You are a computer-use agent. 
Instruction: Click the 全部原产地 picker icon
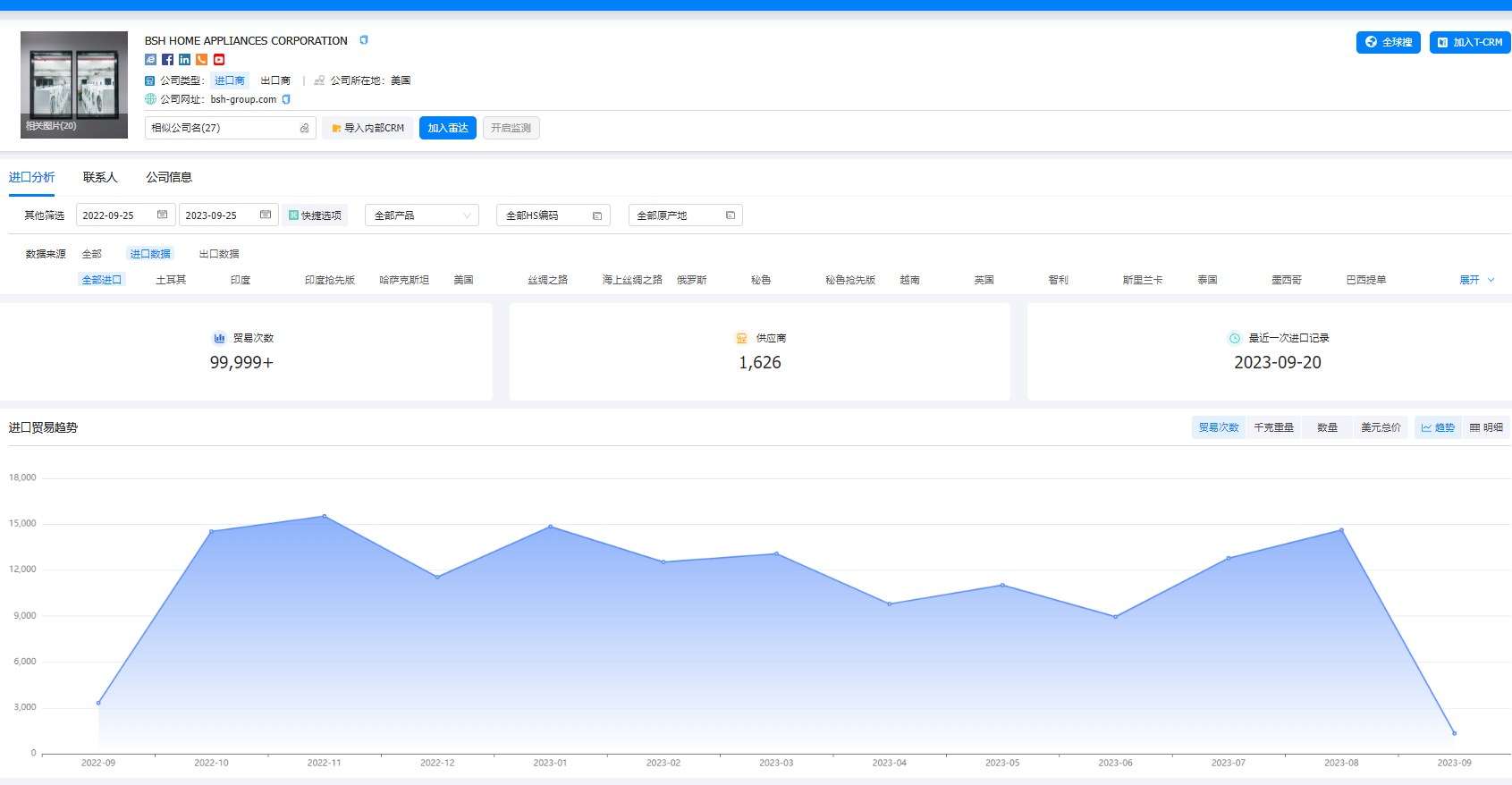pyautogui.click(x=731, y=215)
